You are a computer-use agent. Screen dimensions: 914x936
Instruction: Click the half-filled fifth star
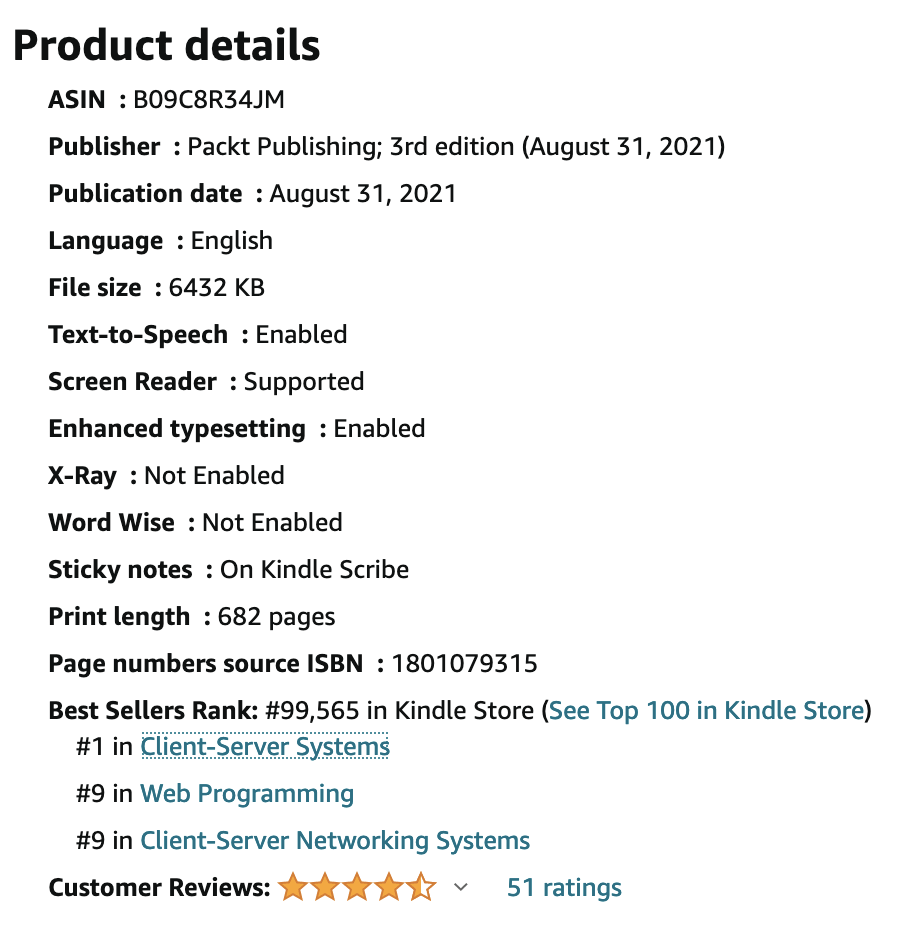click(421, 886)
